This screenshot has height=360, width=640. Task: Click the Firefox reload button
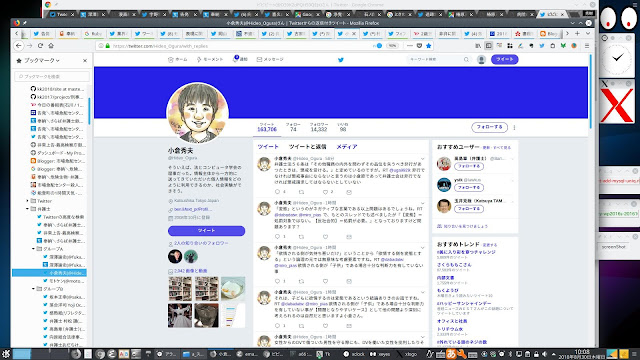point(40,46)
